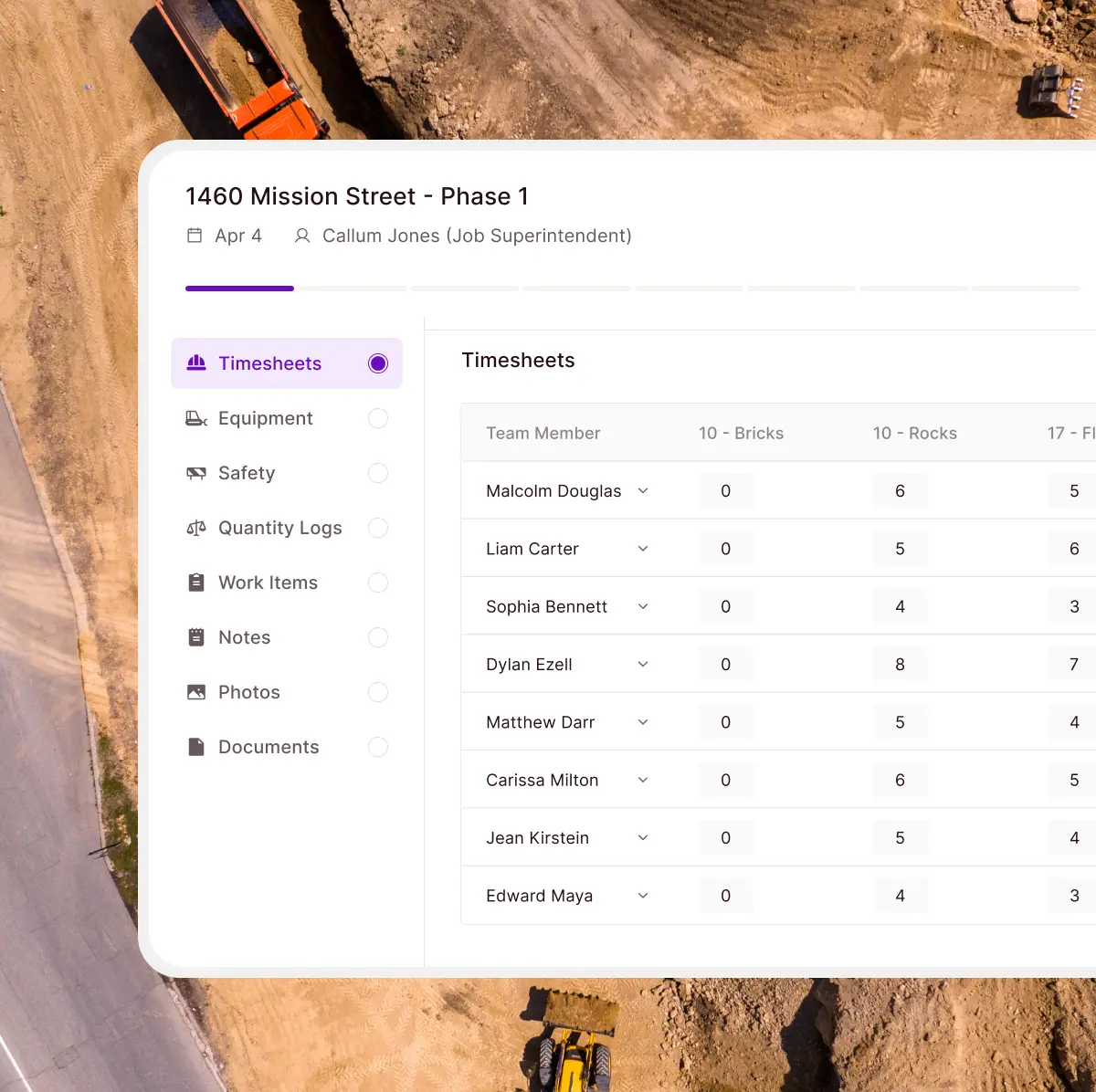Click the second grey progress step bar
Viewport: 1096px width, 1092px height.
coord(352,289)
